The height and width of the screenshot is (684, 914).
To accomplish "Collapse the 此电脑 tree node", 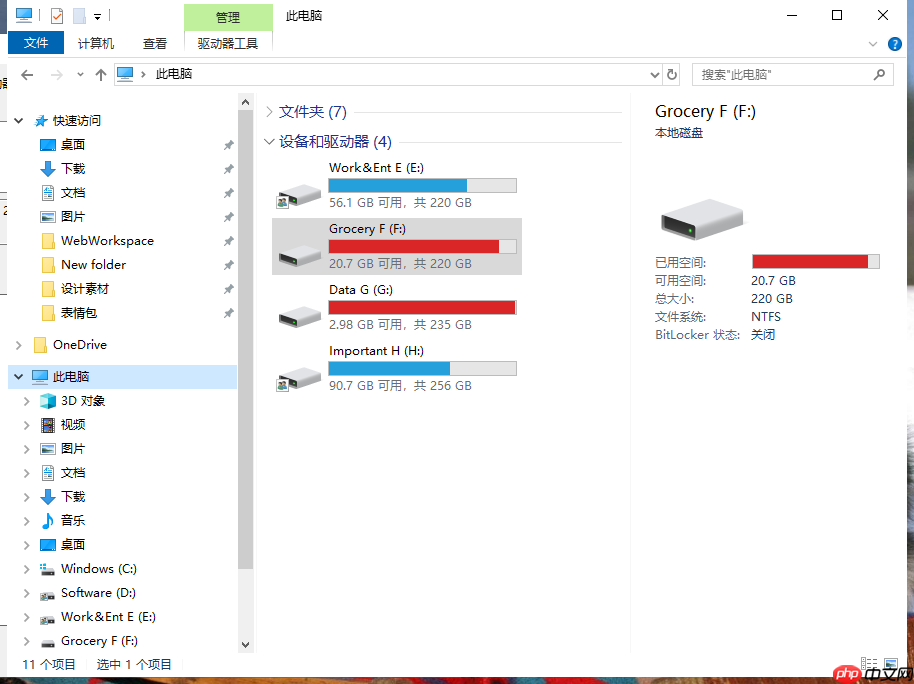I will [18, 376].
